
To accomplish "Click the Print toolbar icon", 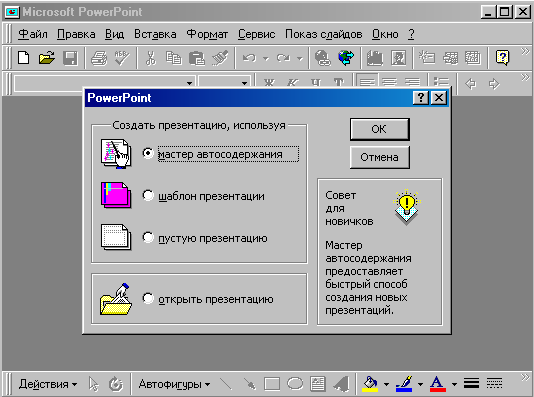I will 99,58.
